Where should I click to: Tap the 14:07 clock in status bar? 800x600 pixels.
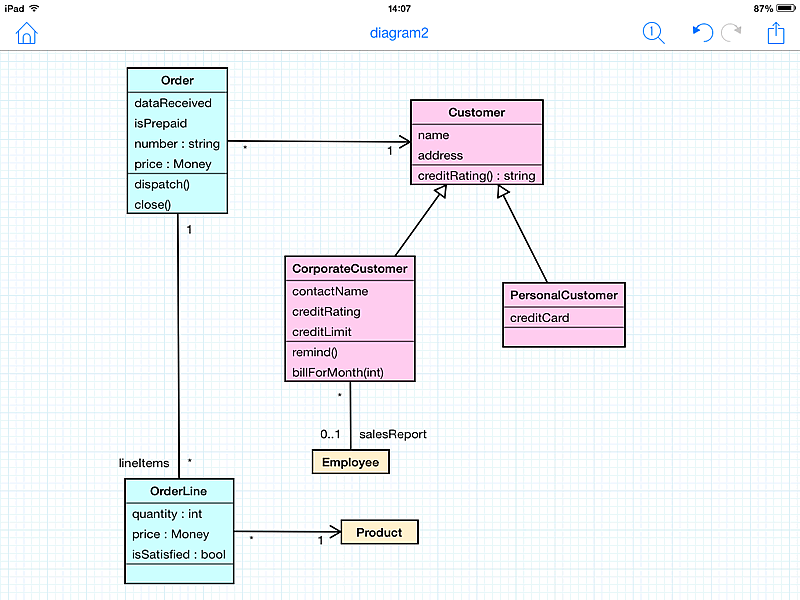point(399,9)
